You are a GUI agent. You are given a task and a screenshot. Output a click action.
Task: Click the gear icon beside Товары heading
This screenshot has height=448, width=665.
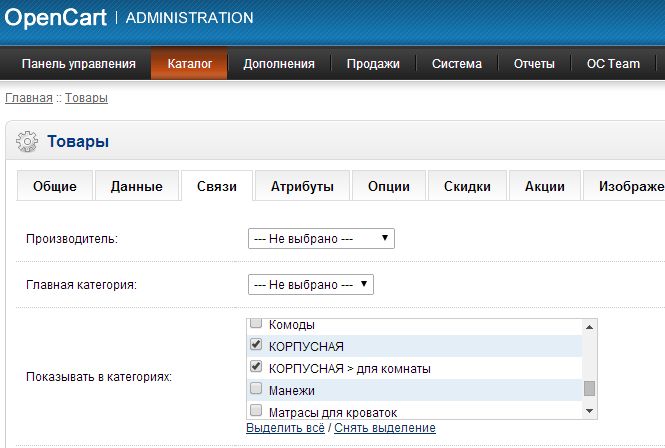pos(28,142)
